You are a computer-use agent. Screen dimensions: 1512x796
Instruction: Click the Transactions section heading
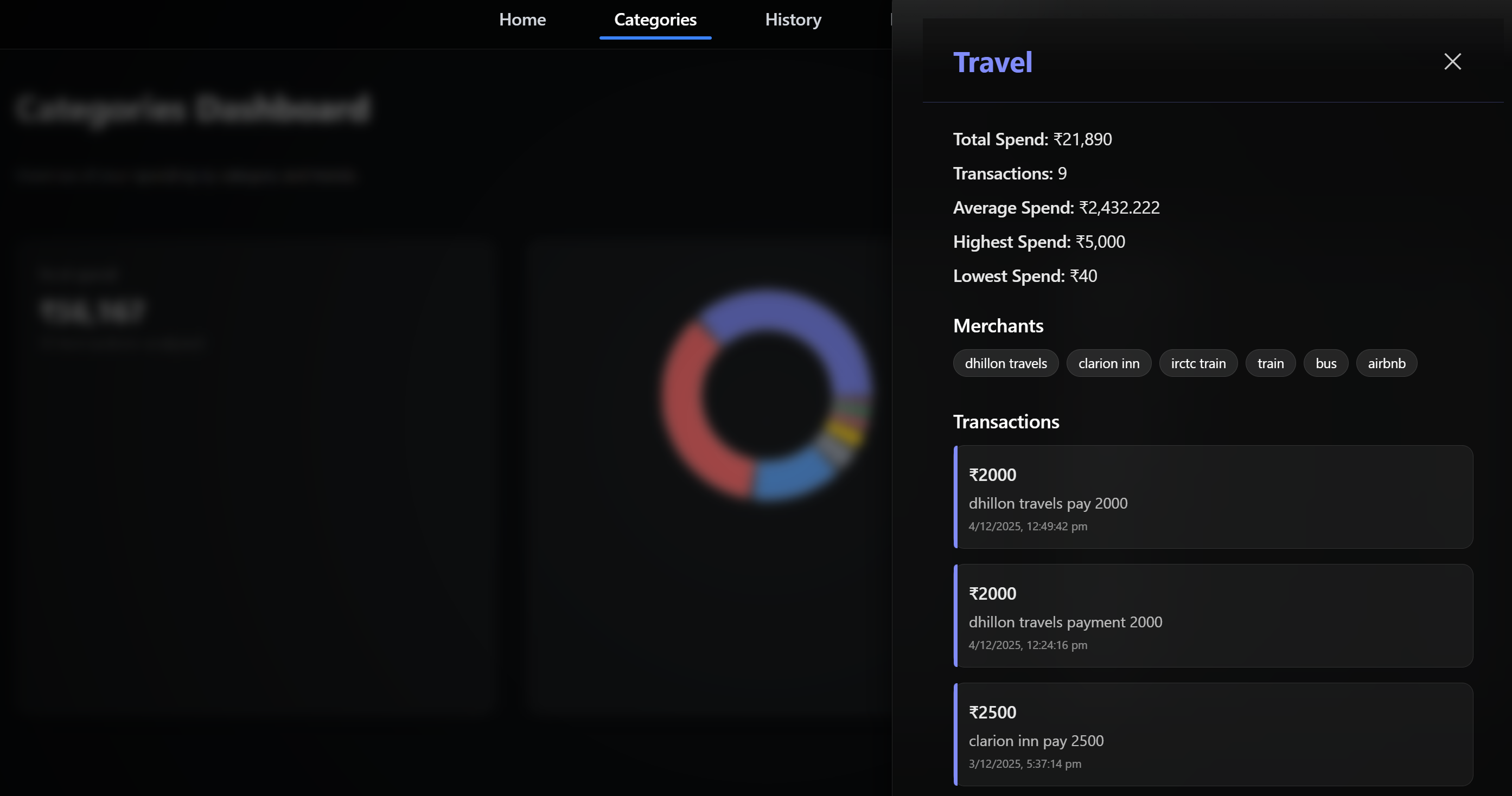pos(1006,422)
